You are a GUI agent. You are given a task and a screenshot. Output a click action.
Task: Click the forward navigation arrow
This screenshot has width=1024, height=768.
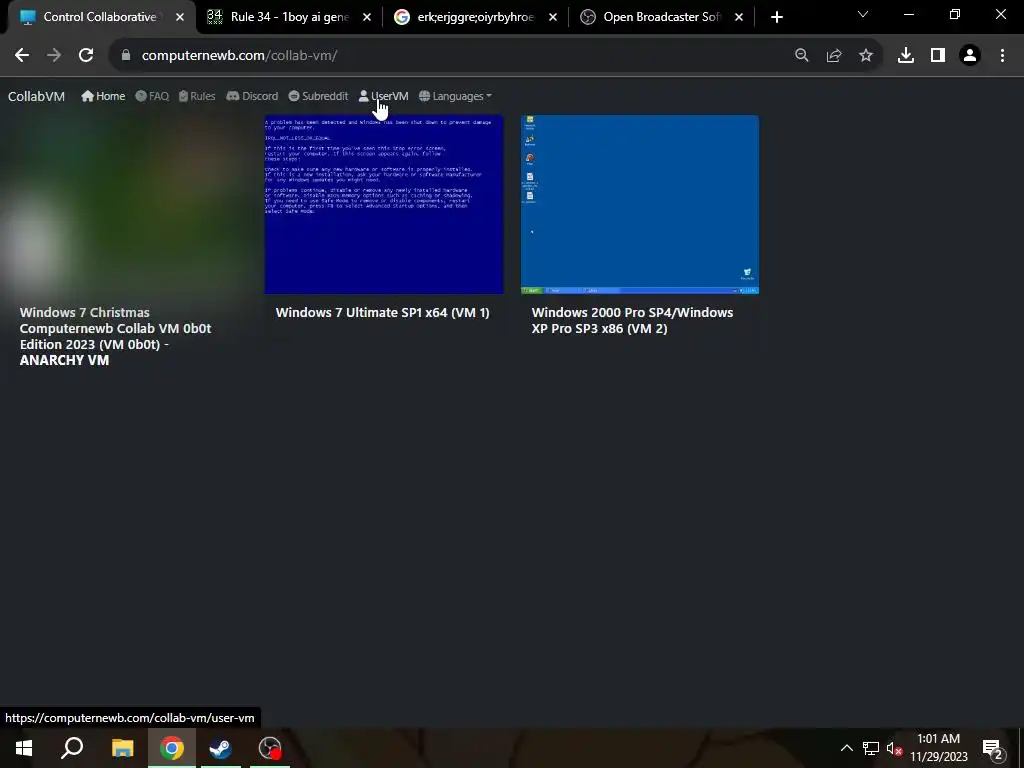pos(54,56)
